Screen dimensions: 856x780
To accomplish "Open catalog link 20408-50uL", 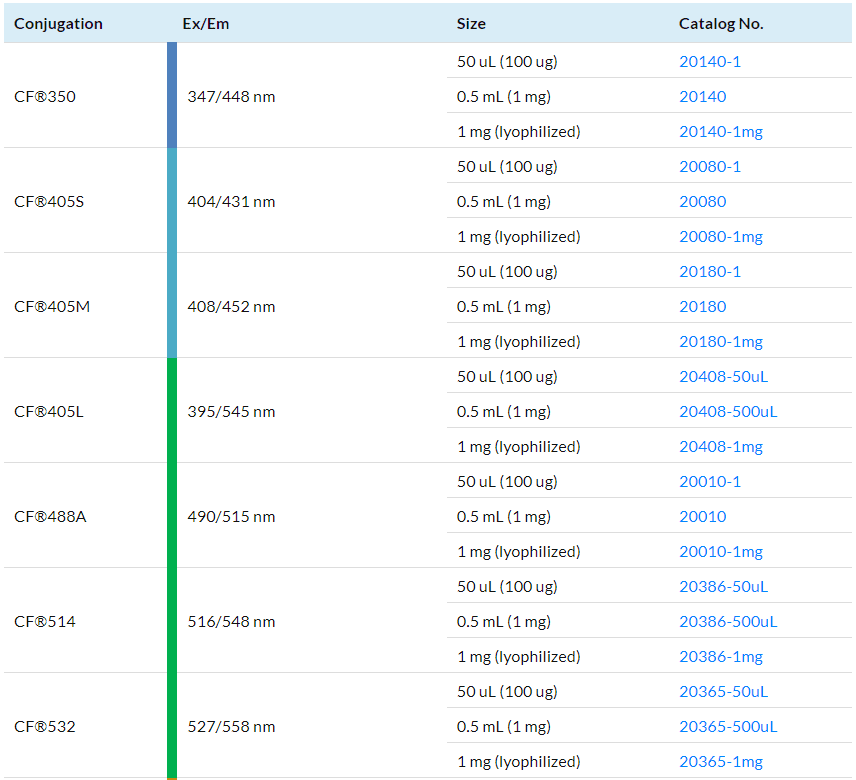I will click(724, 377).
